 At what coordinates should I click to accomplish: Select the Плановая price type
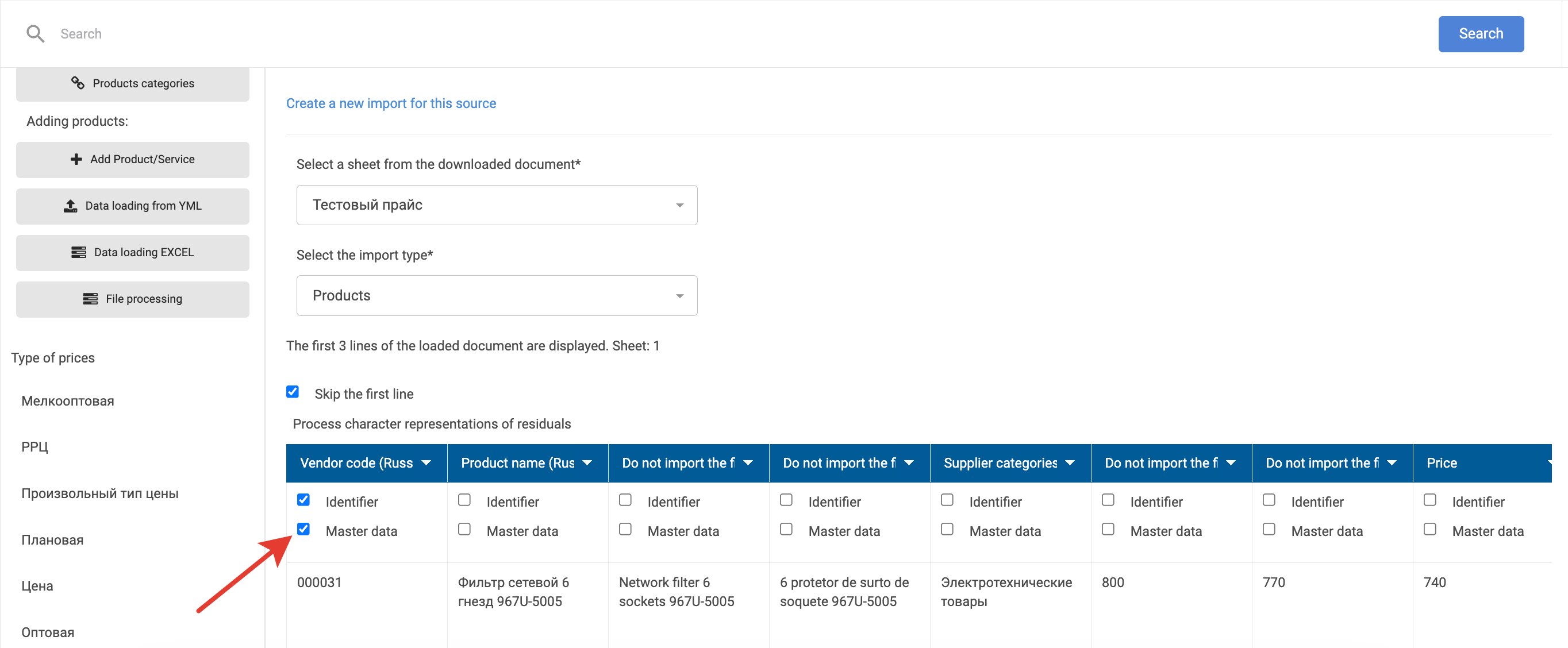click(52, 539)
